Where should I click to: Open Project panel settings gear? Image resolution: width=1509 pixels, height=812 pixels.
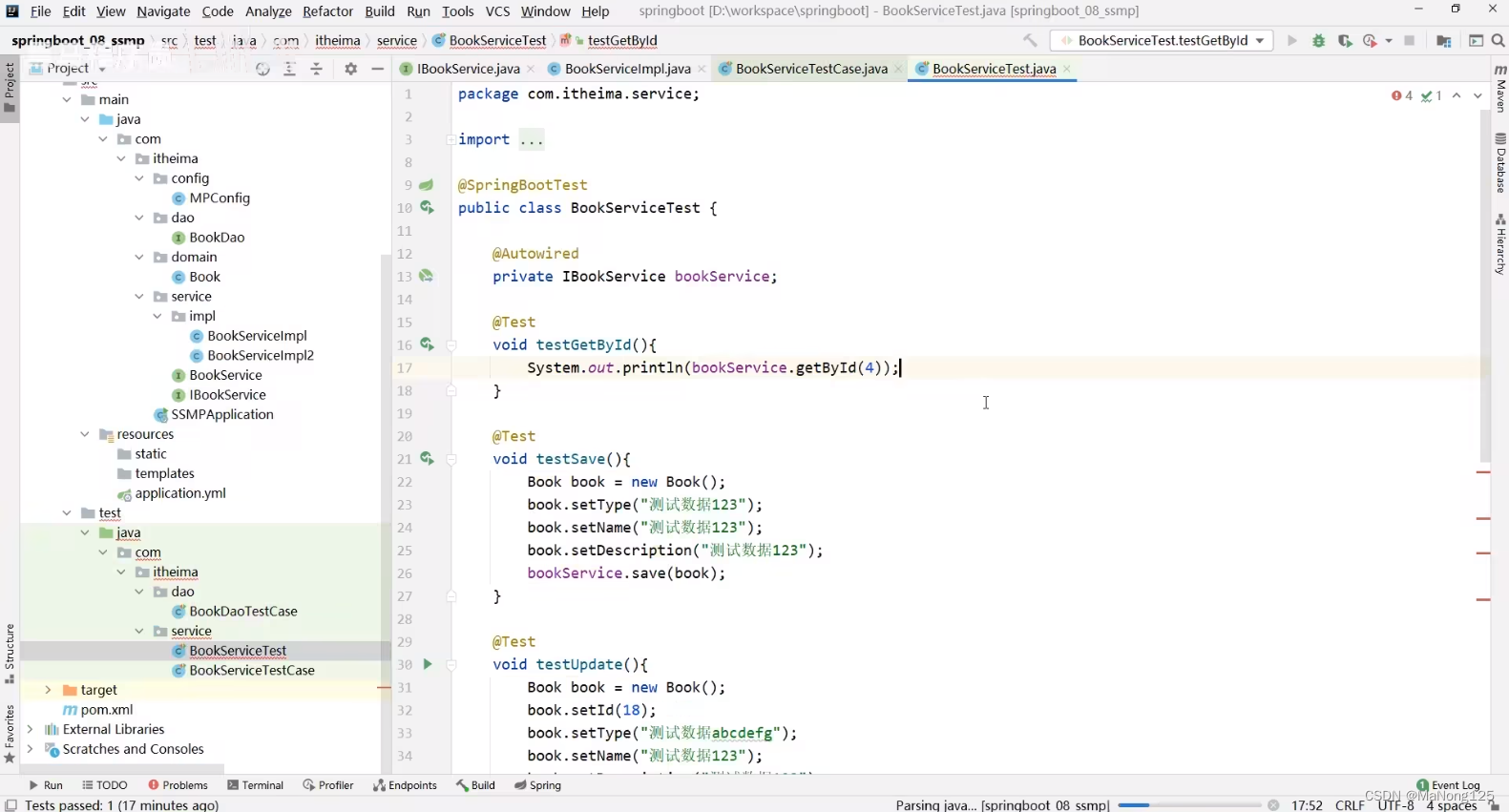tap(350, 69)
